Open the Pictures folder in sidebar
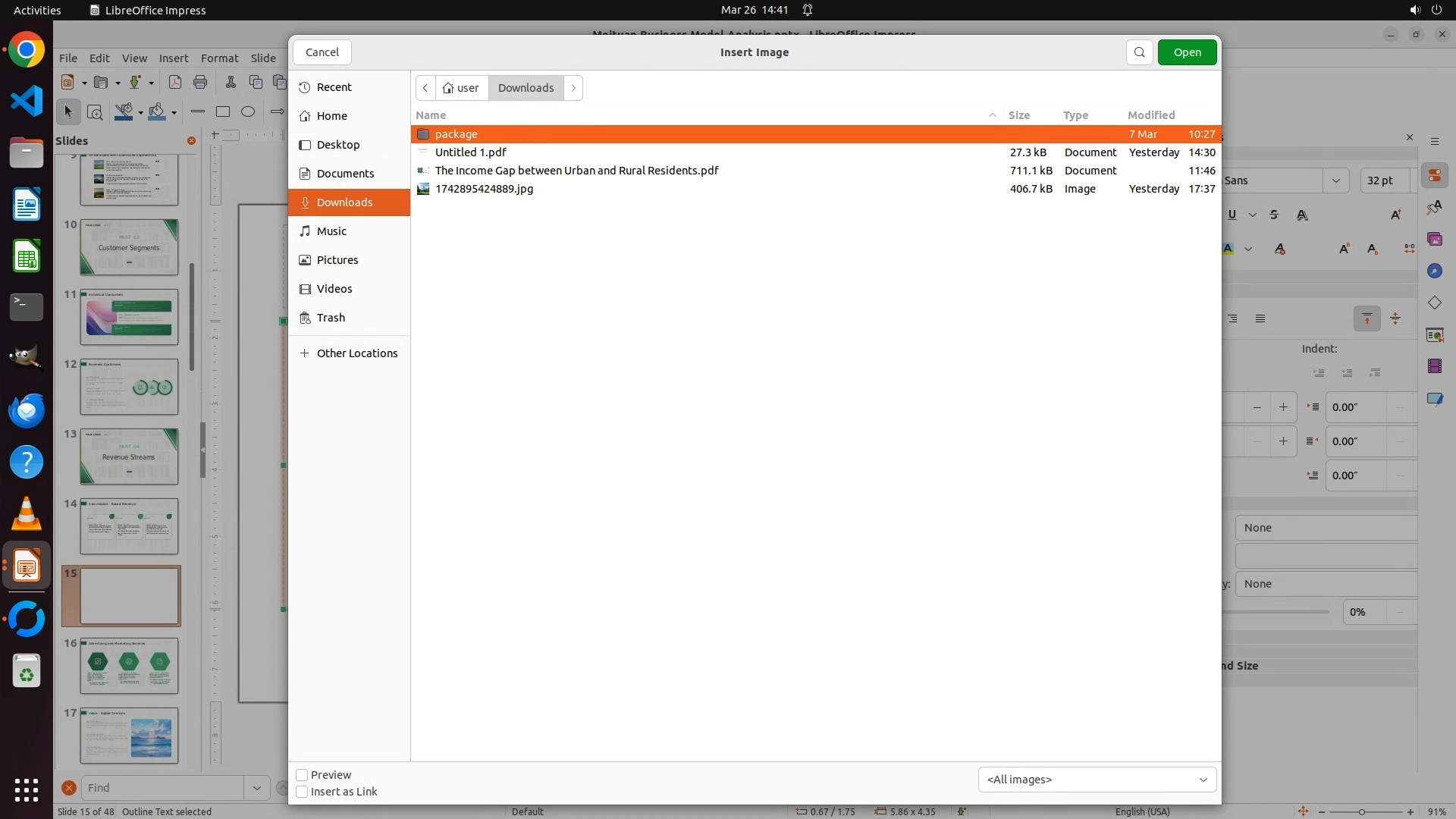 337,260
